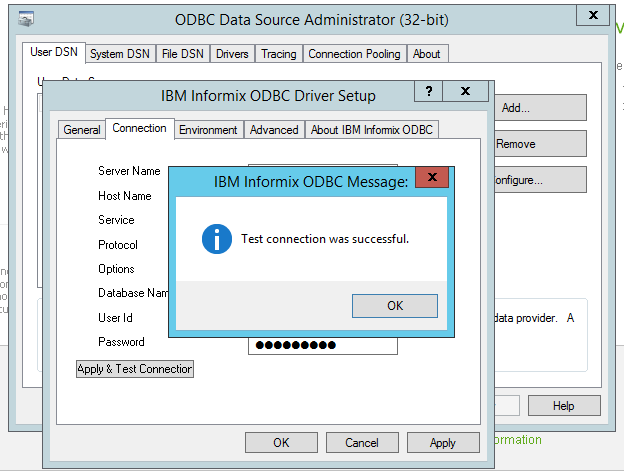Open the Tracing tab
Image resolution: width=624 pixels, height=472 pixels.
[279, 54]
